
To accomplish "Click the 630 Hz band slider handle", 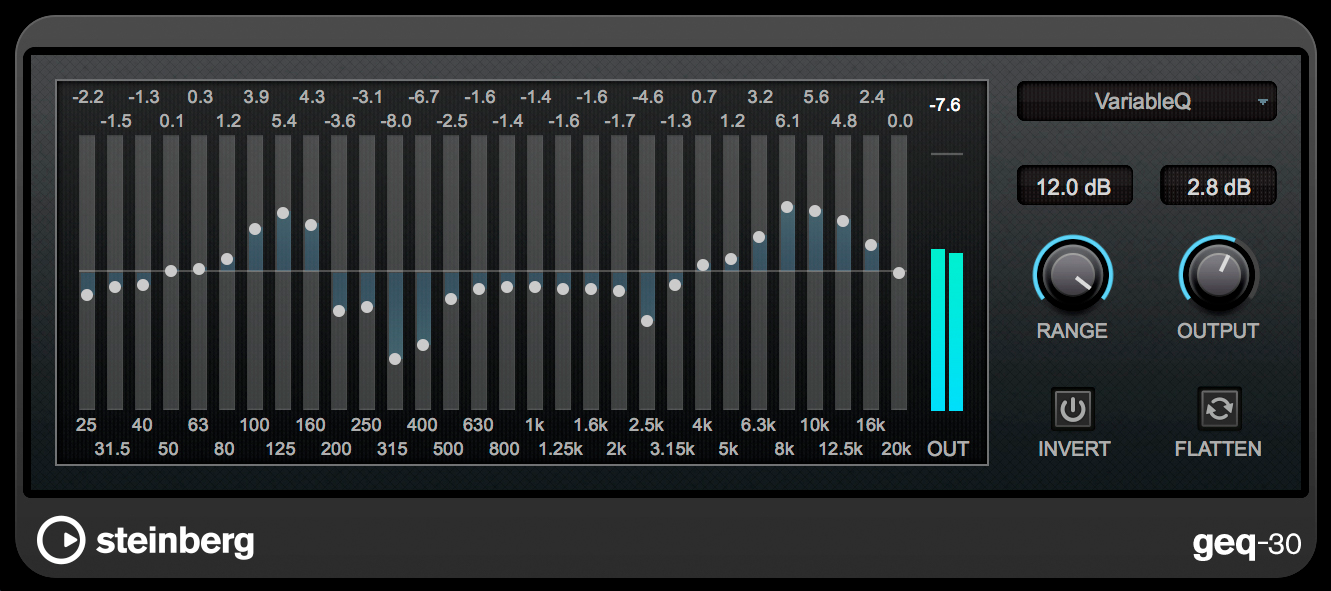I will click(479, 289).
